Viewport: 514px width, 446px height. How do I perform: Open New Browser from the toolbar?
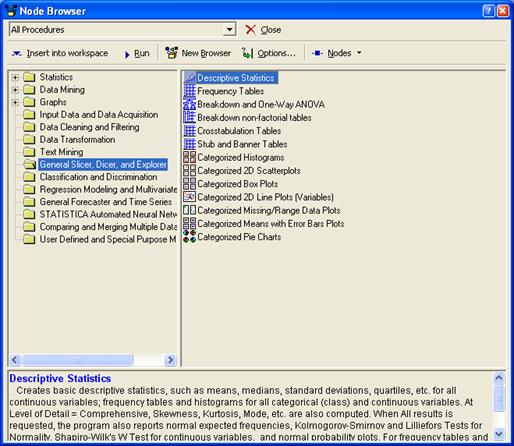(x=198, y=53)
